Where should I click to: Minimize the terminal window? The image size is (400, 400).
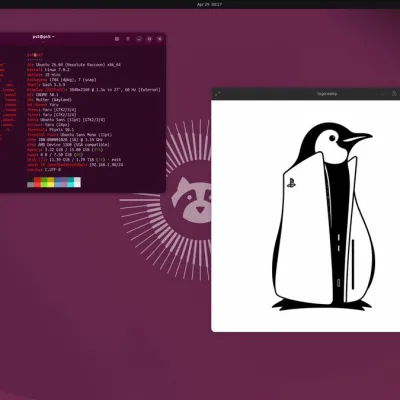click(x=139, y=39)
